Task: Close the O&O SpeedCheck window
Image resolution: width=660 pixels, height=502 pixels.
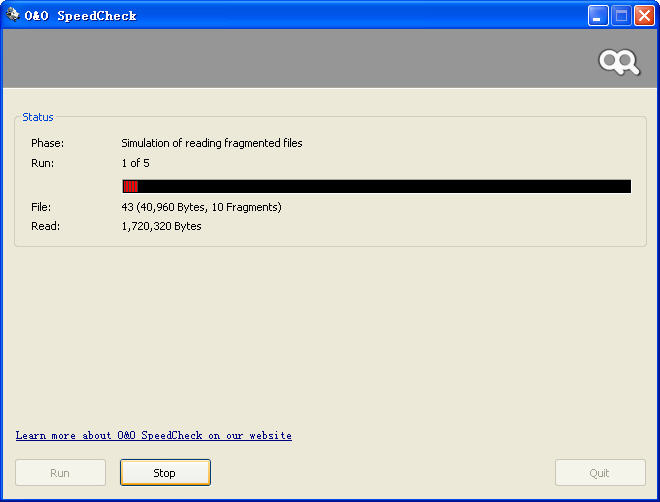Action: [x=644, y=16]
